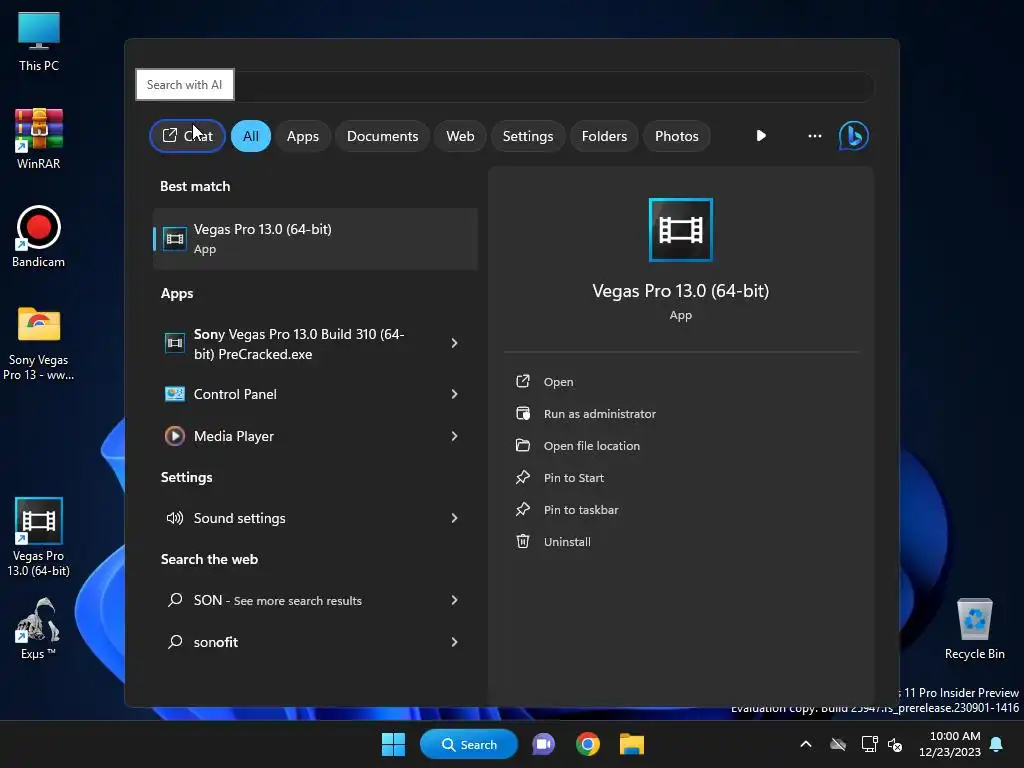Screen dimensions: 1024x768
Task: Select the WinRAR desktop shortcut
Action: (39, 138)
